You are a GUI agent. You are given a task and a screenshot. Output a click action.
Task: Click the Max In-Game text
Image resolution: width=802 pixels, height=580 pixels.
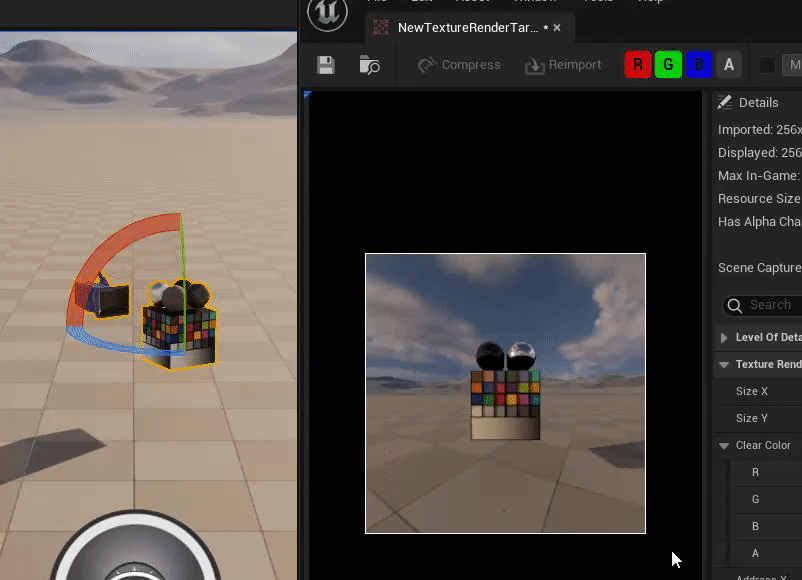759,176
